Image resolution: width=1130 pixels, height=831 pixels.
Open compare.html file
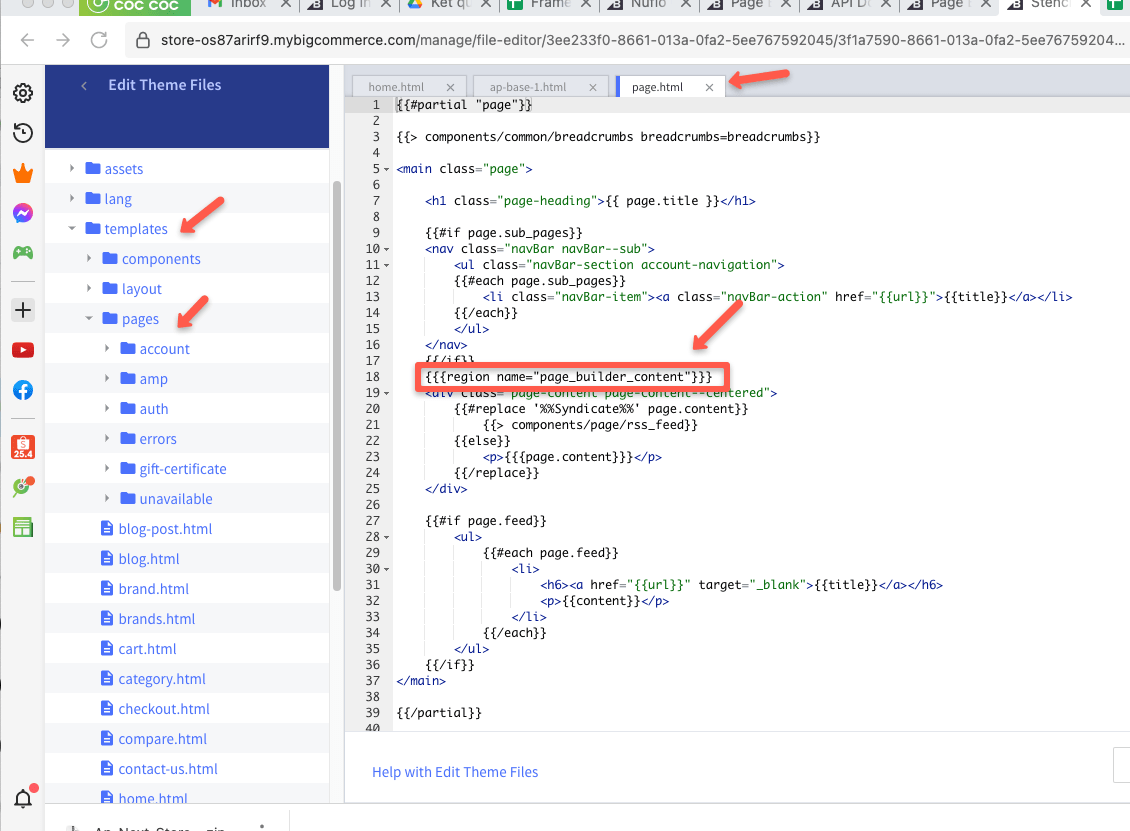(x=162, y=739)
